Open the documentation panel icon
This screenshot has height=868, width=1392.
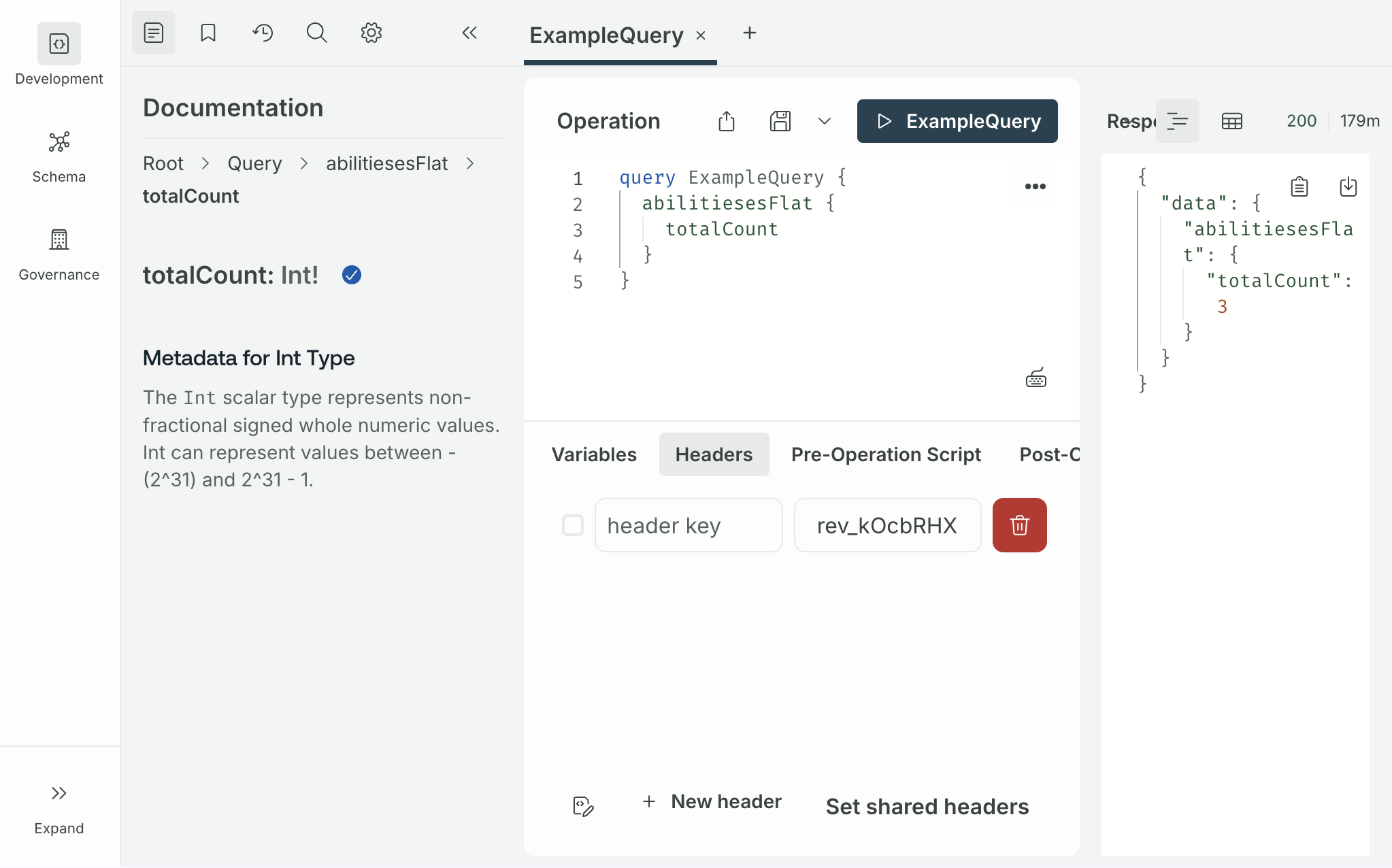point(154,32)
